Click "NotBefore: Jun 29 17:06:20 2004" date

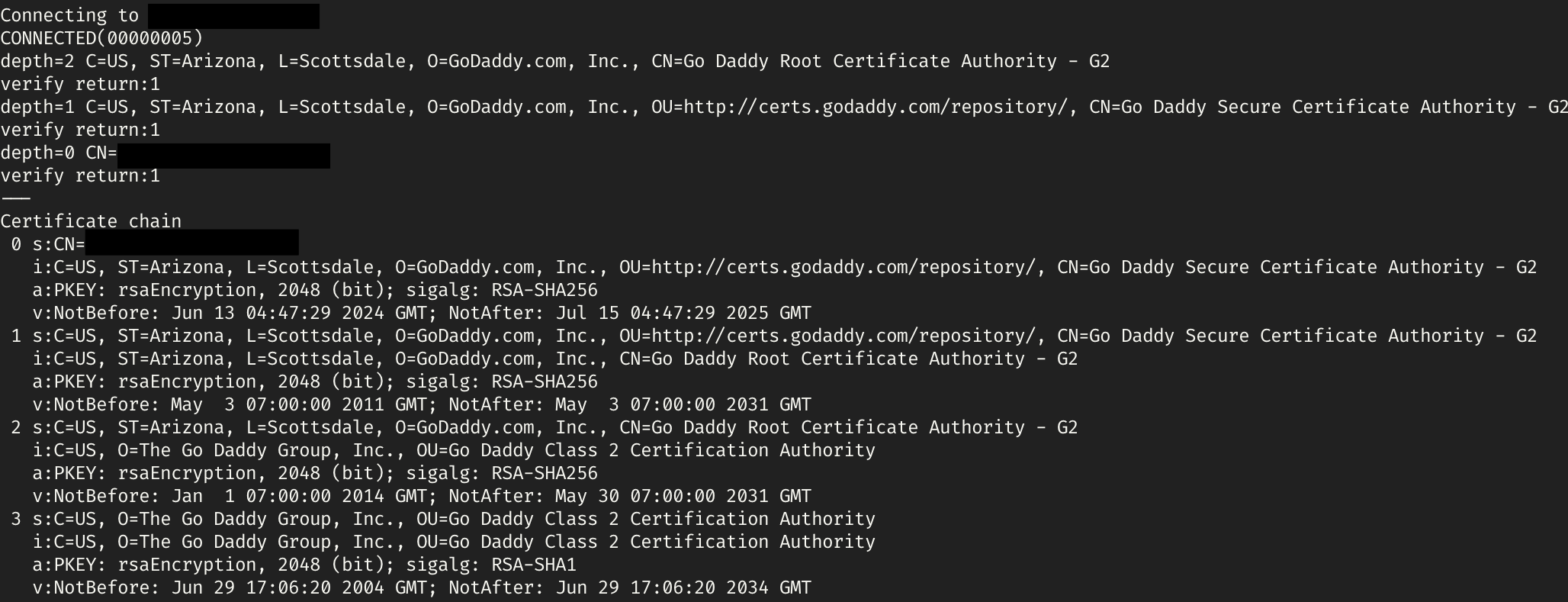[220, 588]
